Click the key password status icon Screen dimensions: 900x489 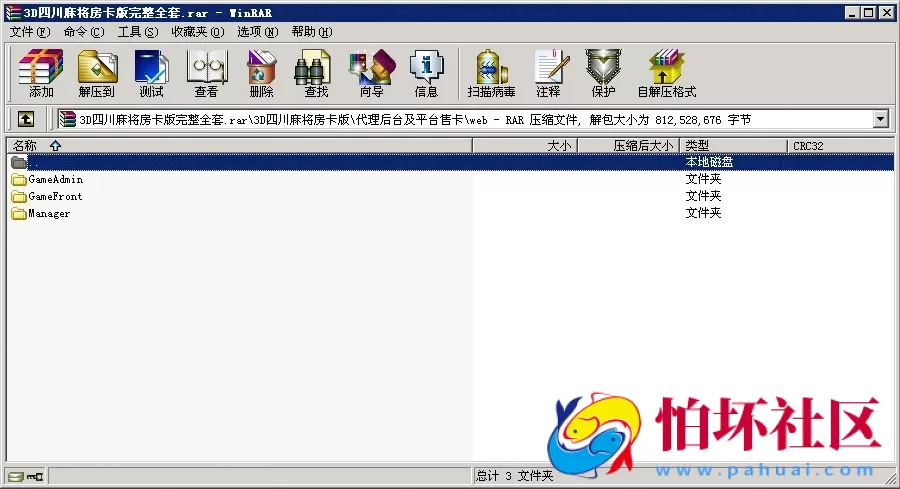(35, 476)
